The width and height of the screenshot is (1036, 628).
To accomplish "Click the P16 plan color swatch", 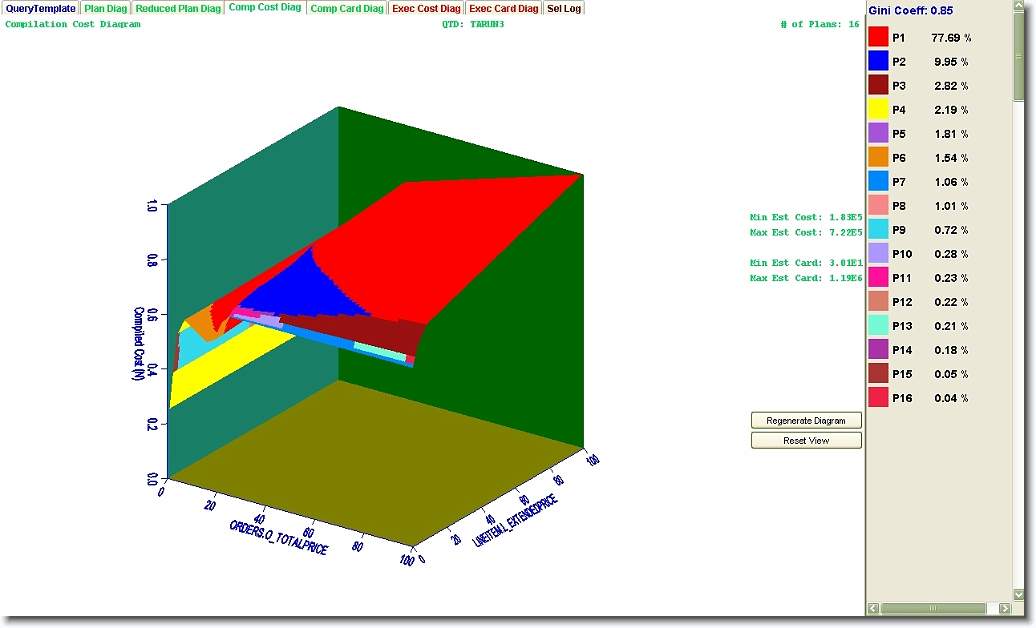I will click(x=878, y=397).
